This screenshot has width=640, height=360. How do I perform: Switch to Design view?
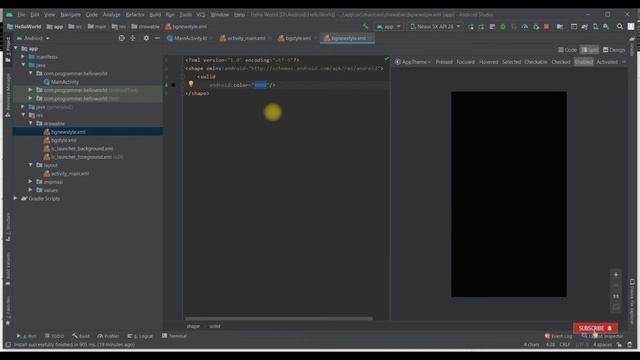[x=614, y=50]
